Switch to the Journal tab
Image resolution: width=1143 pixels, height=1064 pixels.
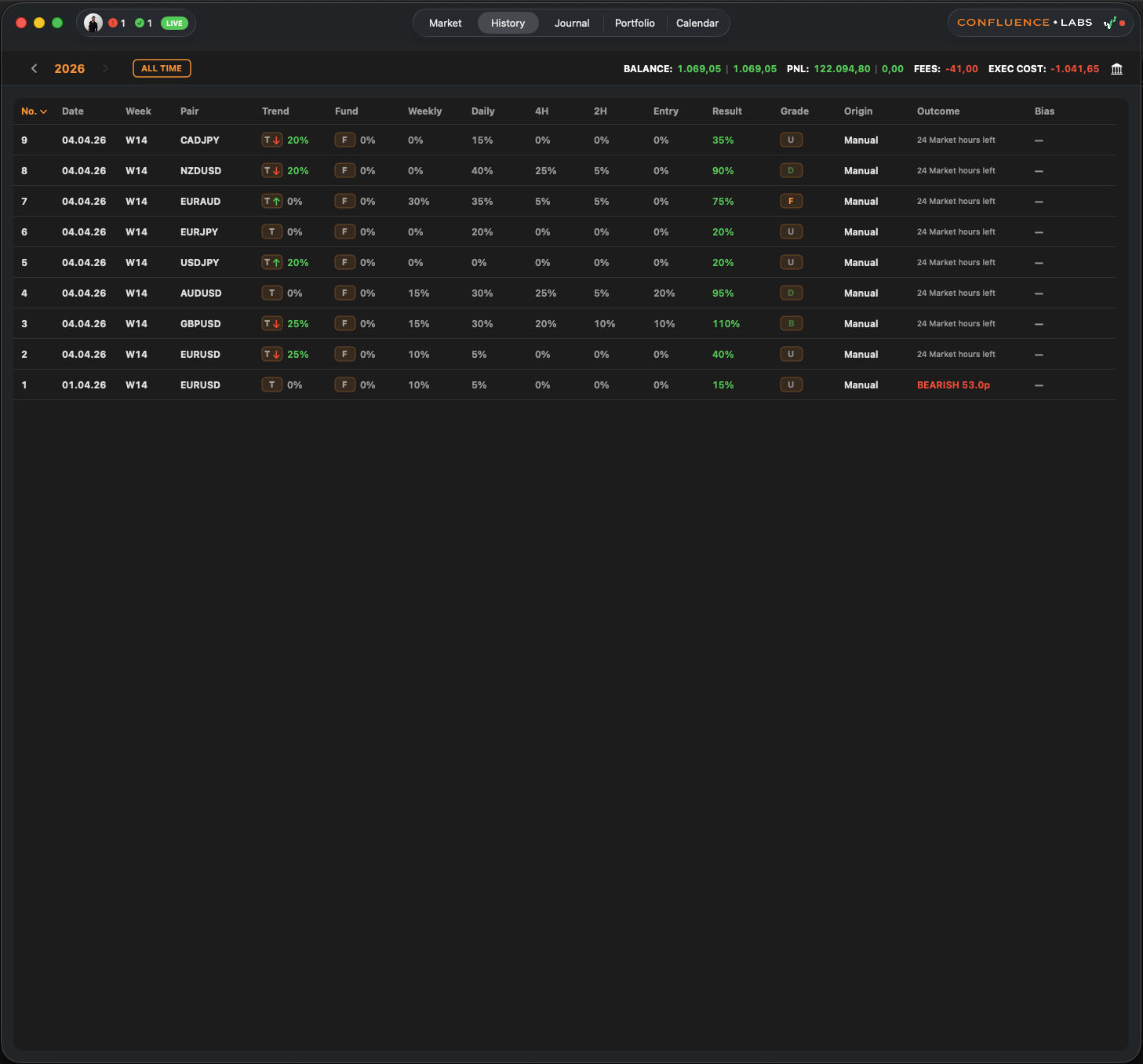[x=572, y=23]
